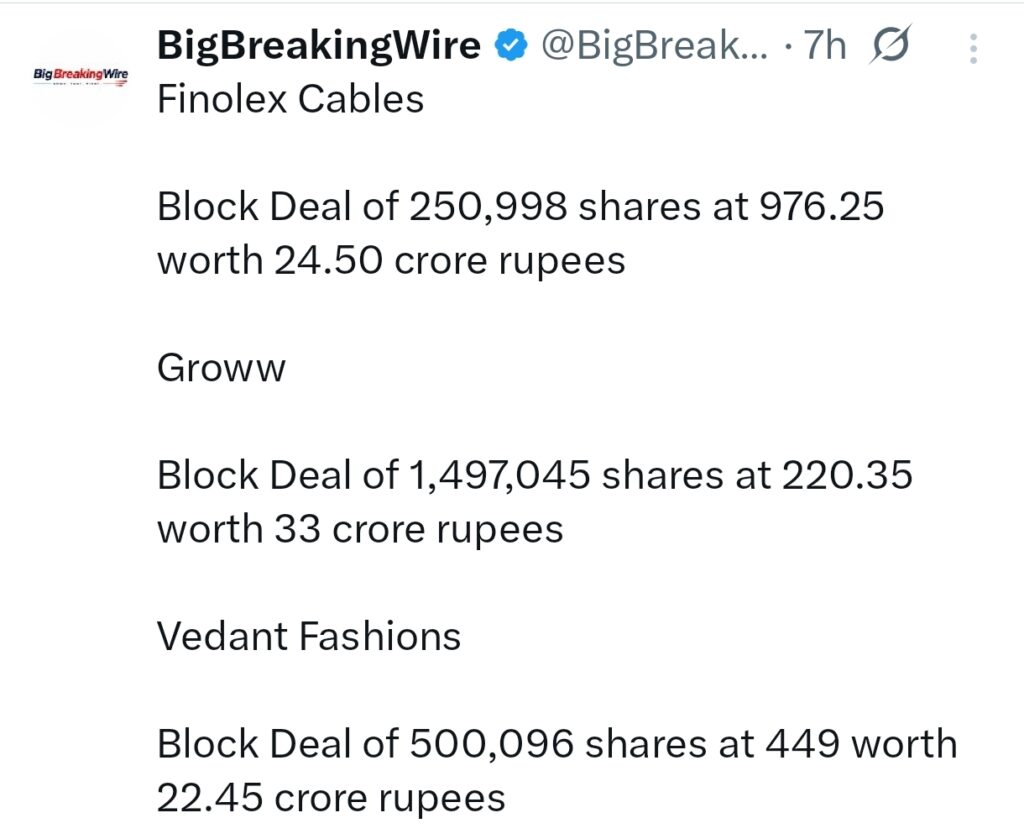Expand the post options via three-dot menu
The height and width of the screenshot is (839, 1024).
pos(973,47)
